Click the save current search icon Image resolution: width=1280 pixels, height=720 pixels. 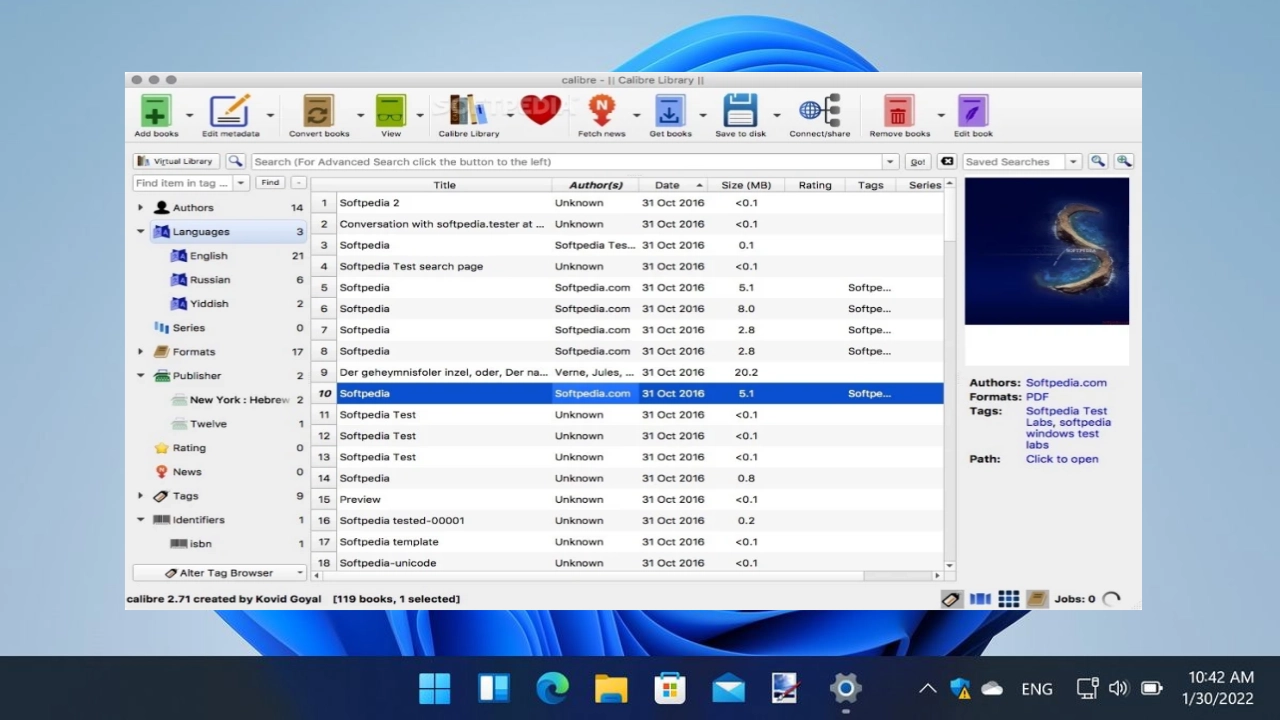coord(1124,161)
